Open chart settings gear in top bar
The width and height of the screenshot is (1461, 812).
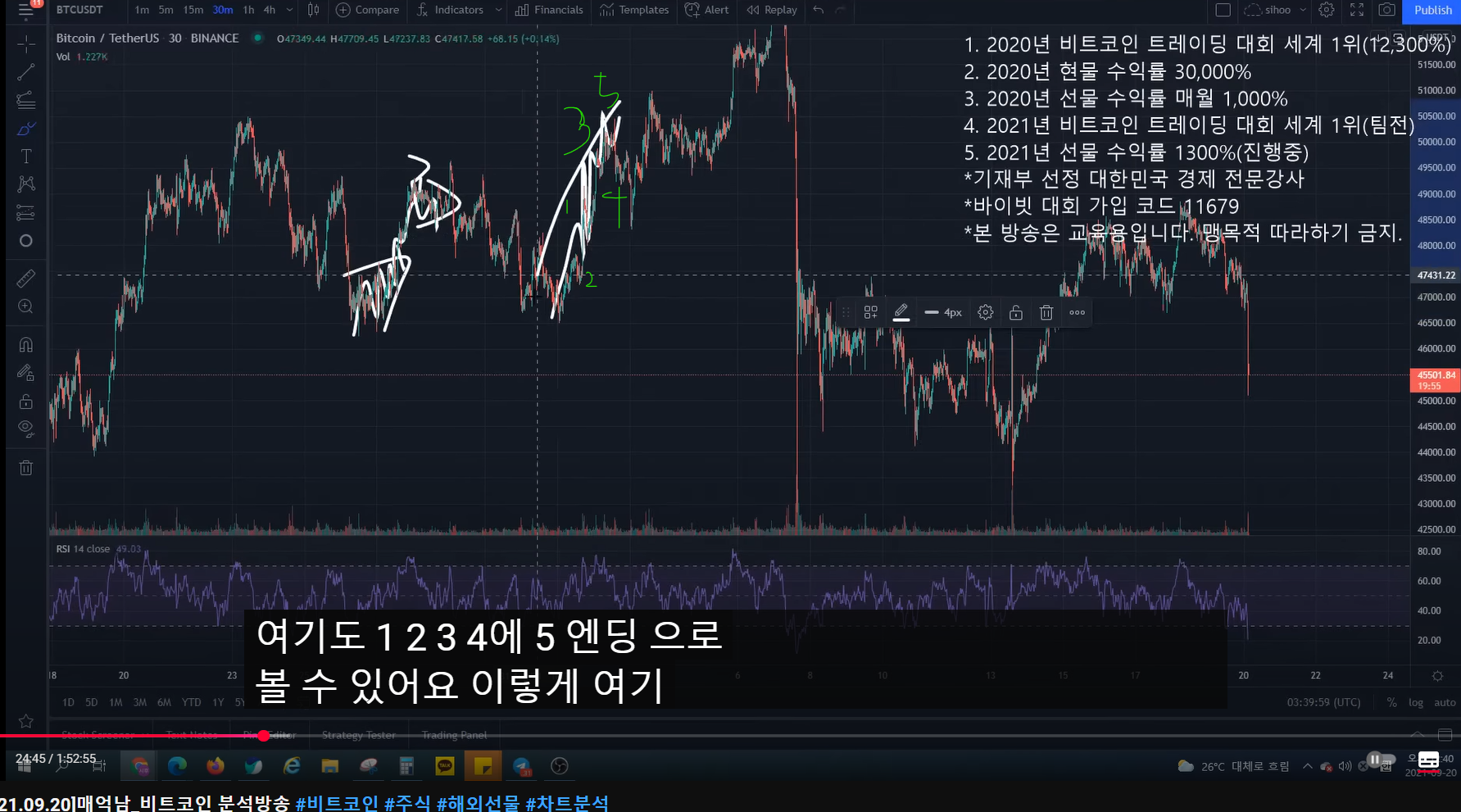(1327, 10)
